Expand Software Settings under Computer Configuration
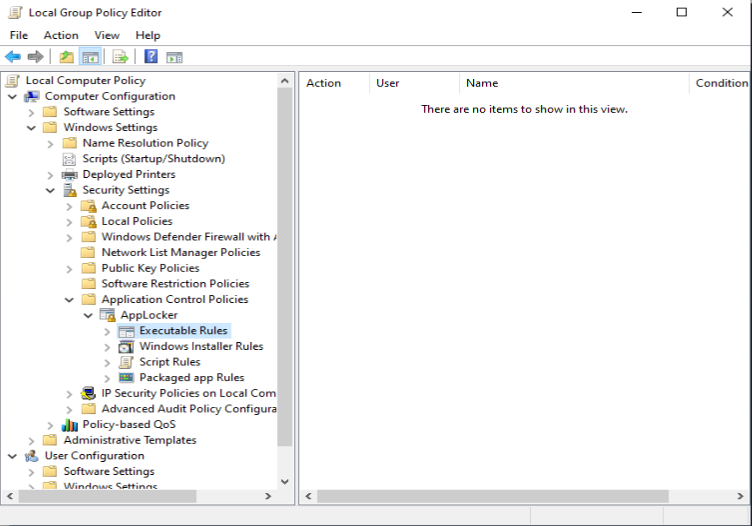This screenshot has height=526, width=752. coord(31,112)
